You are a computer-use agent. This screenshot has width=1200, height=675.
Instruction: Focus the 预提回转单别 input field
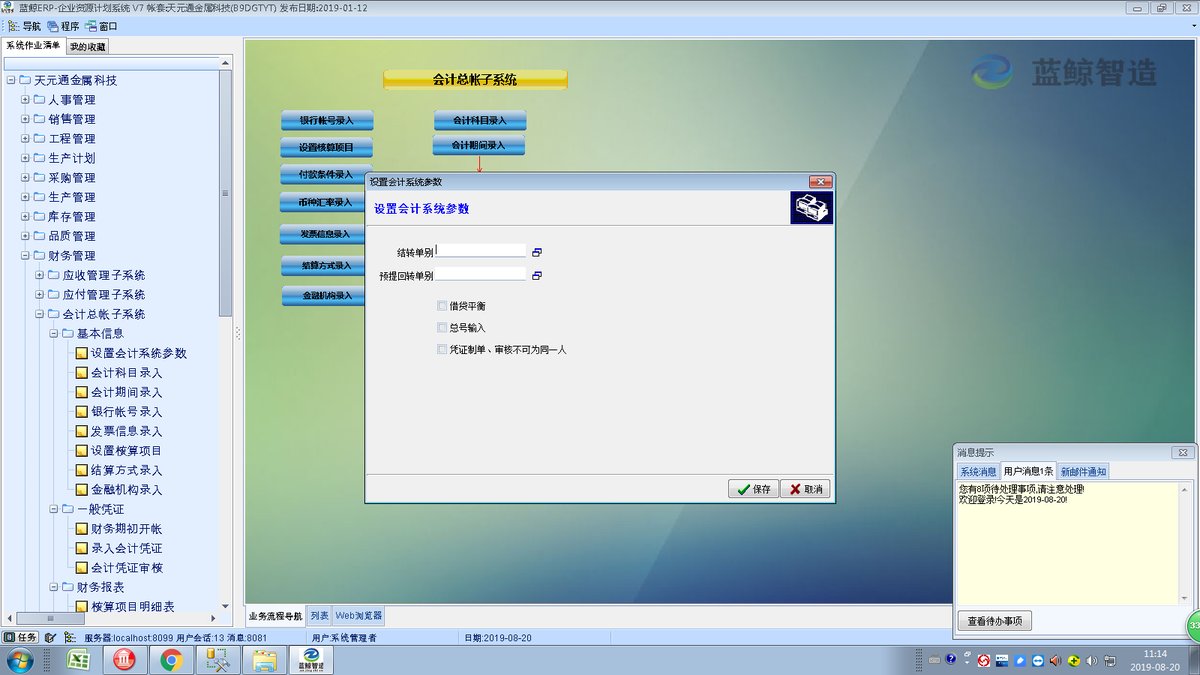[481, 274]
